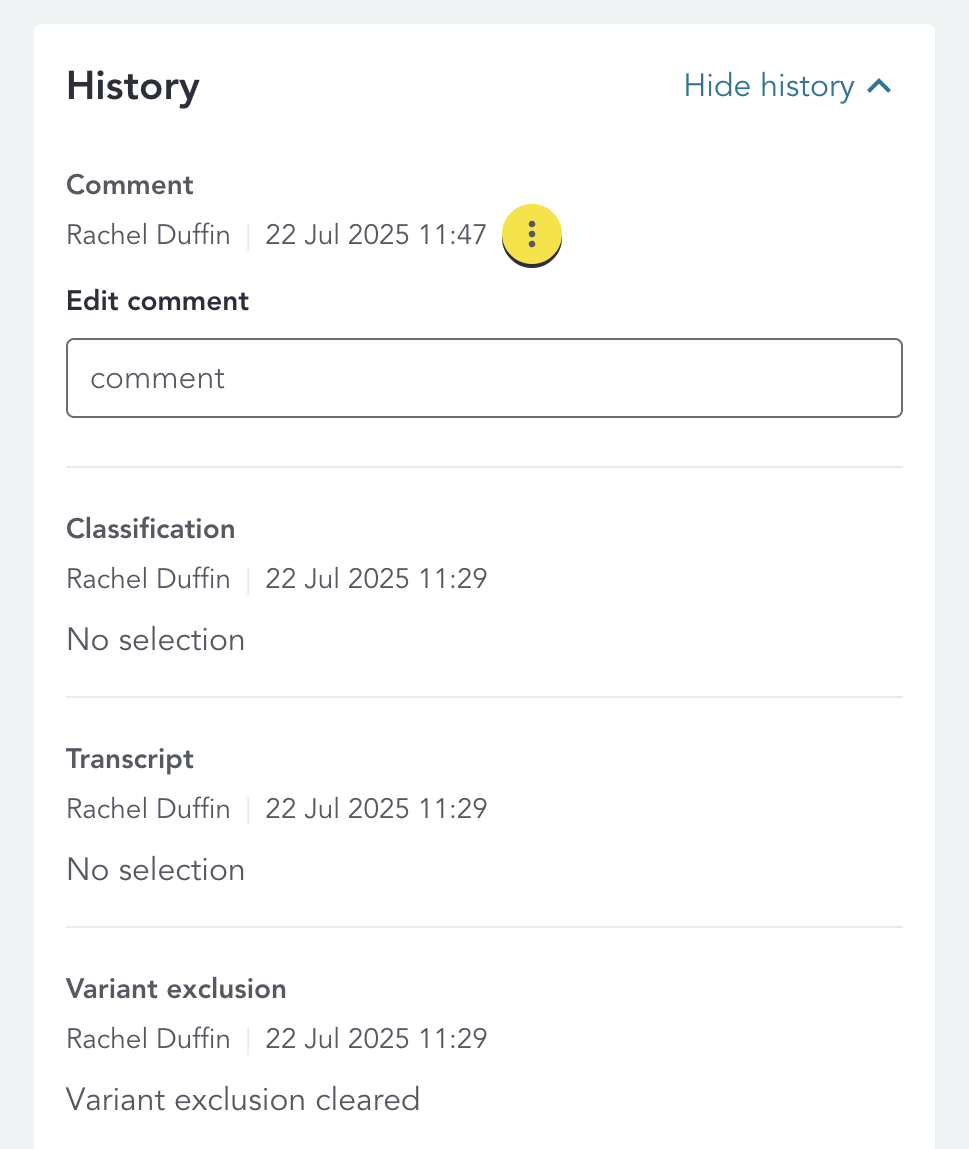The width and height of the screenshot is (969, 1149).
Task: Click Rachel Duffin under Classification
Action: click(x=148, y=579)
